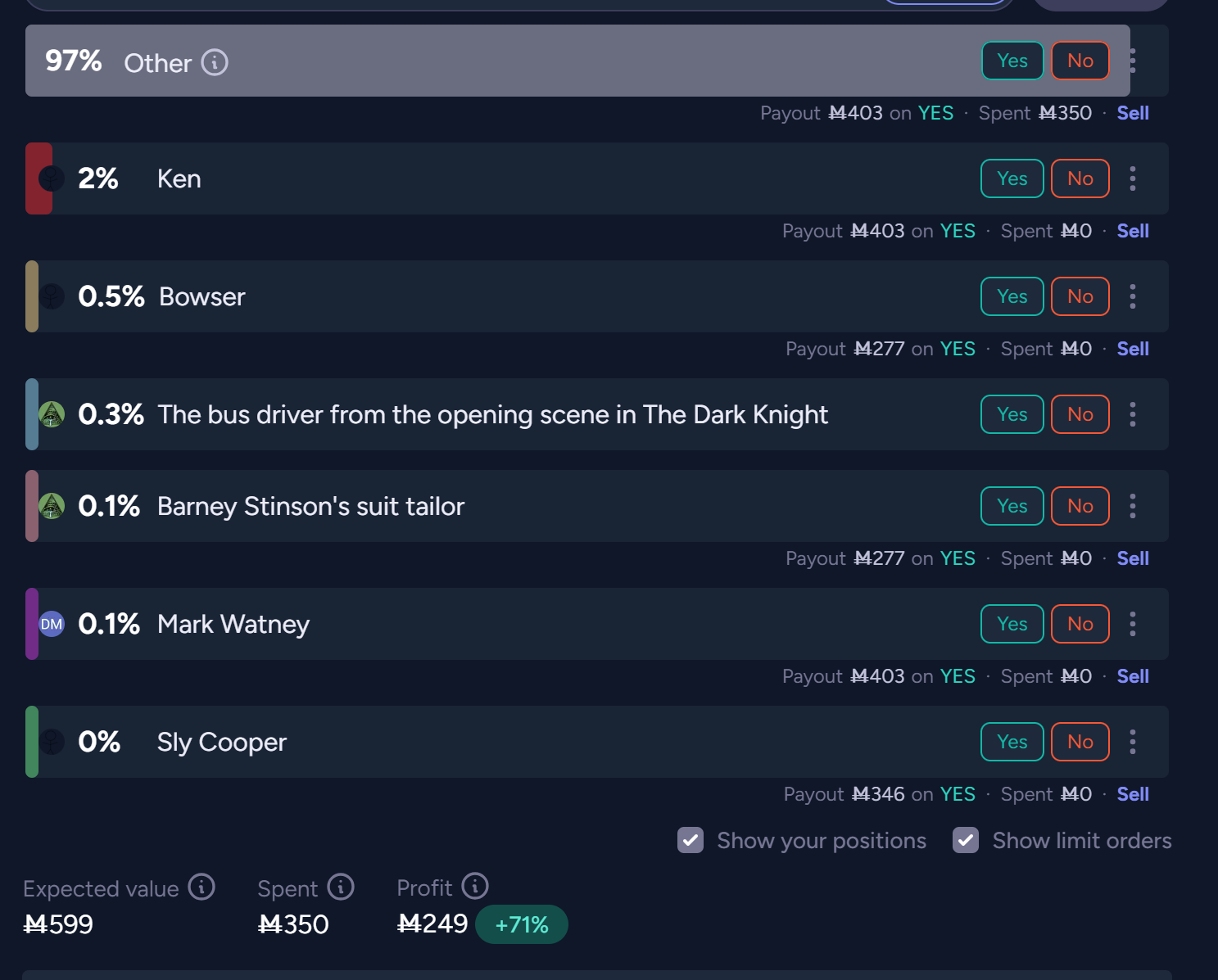Click the 97% probability for Other
The image size is (1218, 980).
pos(74,61)
